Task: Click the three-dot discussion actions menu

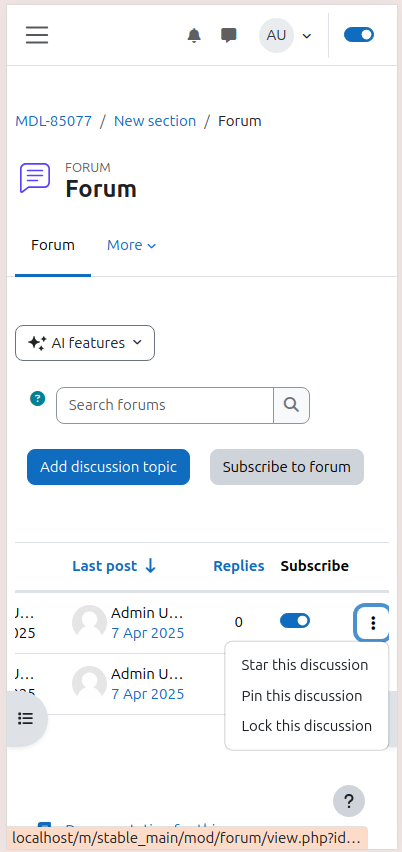Action: [373, 623]
